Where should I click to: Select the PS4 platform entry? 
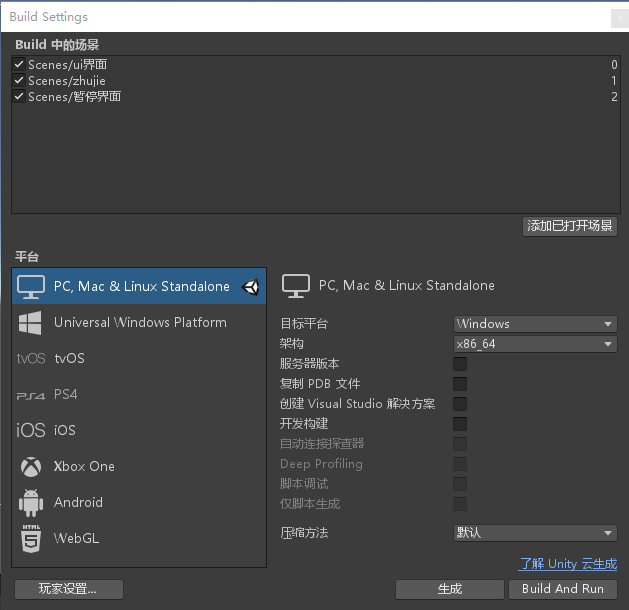(139, 394)
